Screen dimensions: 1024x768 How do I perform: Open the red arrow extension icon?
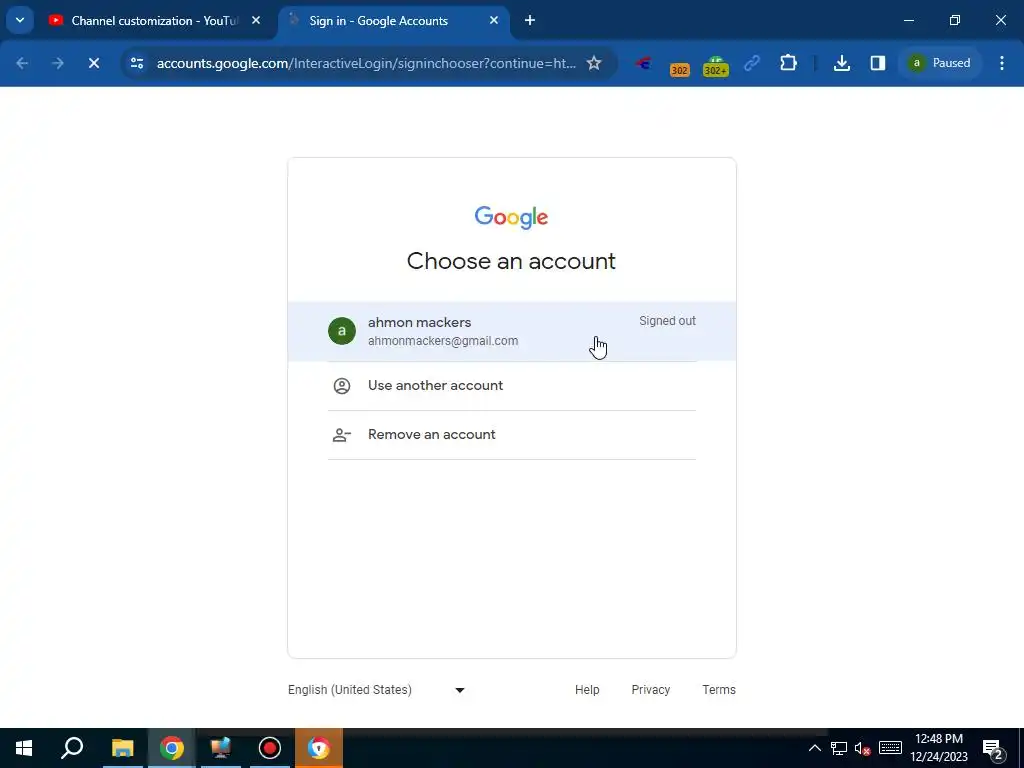click(x=643, y=63)
